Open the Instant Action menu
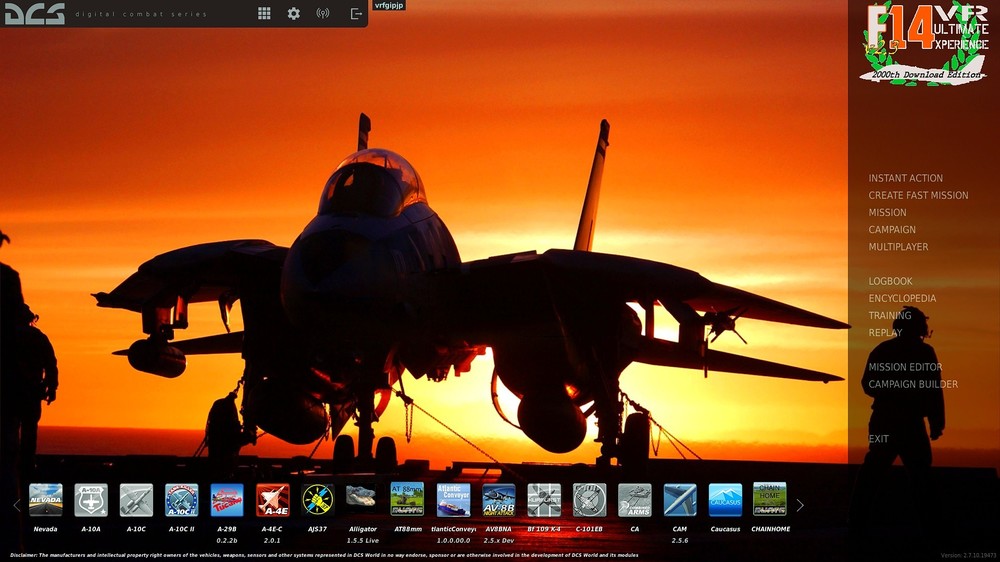Image resolution: width=1000 pixels, height=562 pixels. click(905, 178)
